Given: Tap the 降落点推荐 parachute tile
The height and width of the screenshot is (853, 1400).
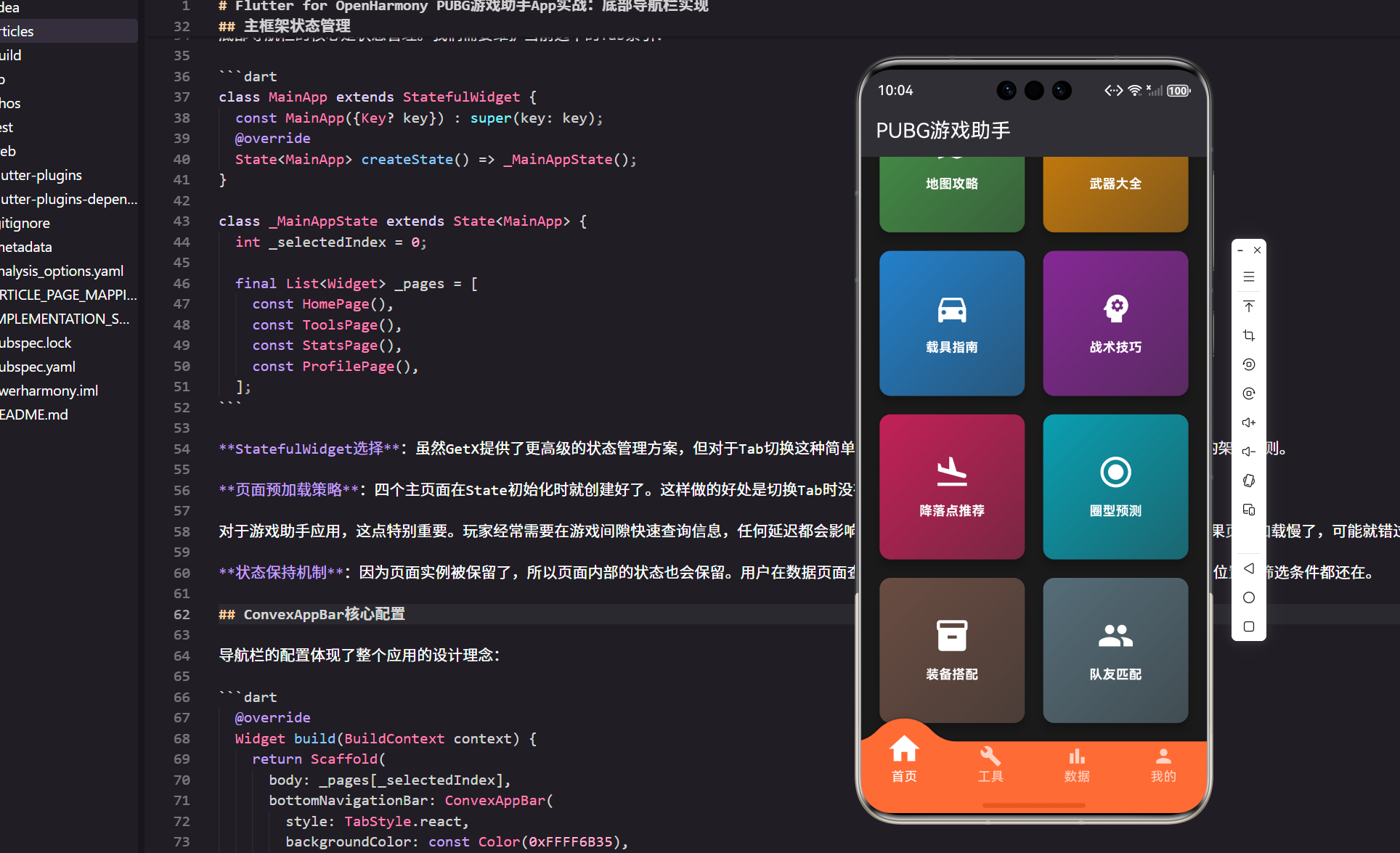Looking at the screenshot, I should 951,487.
